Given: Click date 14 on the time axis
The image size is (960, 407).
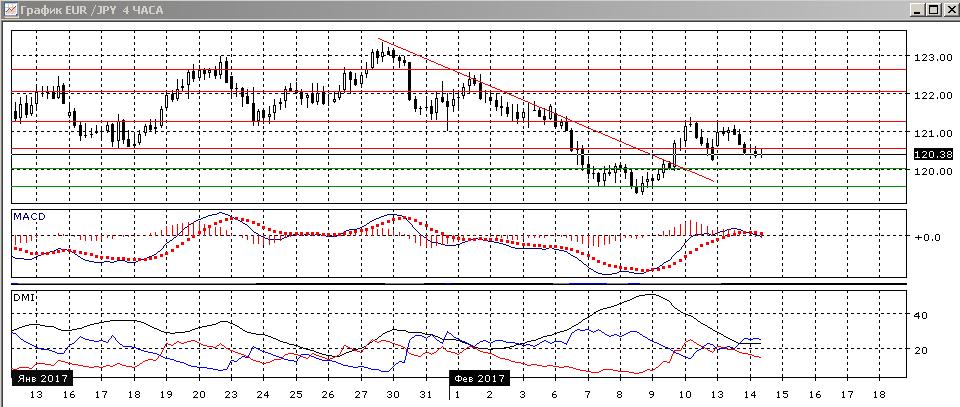Looking at the screenshot, I should [750, 395].
